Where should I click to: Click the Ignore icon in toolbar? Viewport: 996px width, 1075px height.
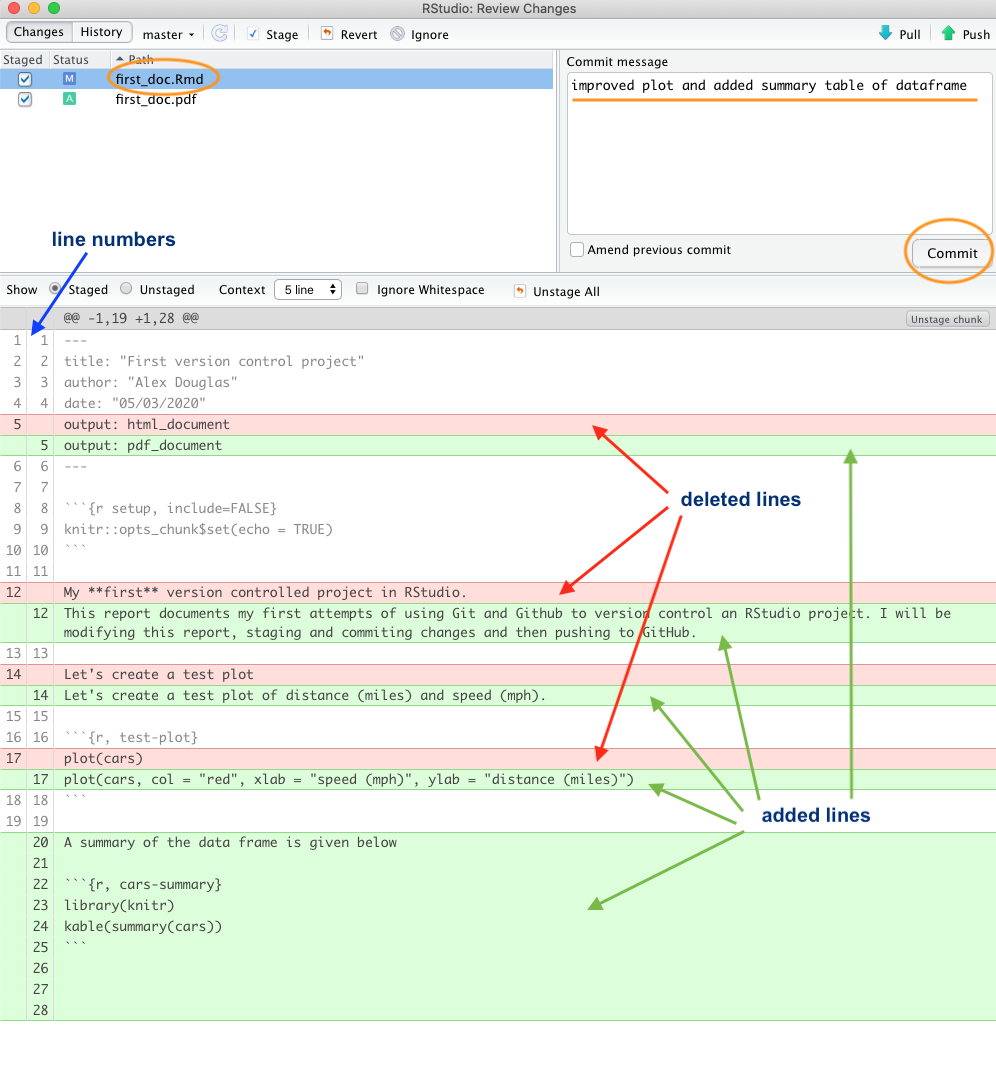398,34
